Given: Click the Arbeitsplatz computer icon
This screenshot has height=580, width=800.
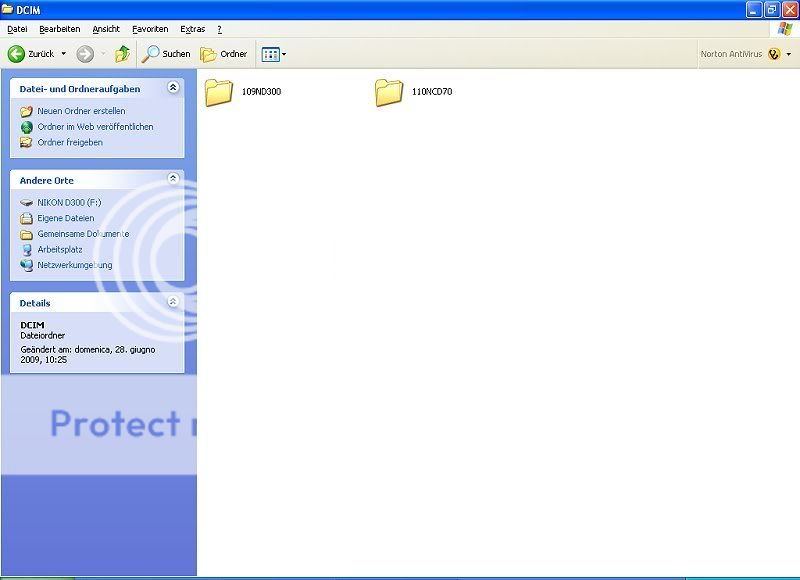Looking at the screenshot, I should [27, 249].
